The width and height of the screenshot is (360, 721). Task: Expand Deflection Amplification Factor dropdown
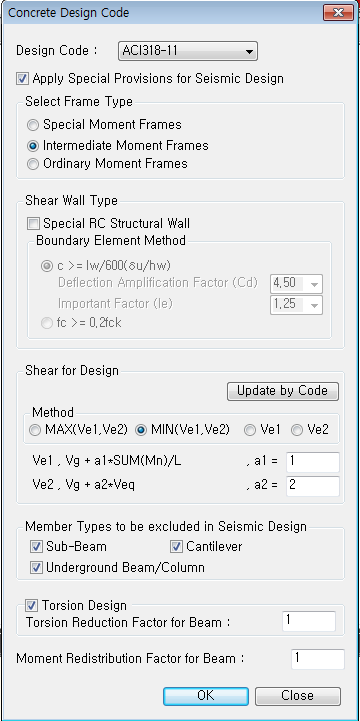pos(297,284)
